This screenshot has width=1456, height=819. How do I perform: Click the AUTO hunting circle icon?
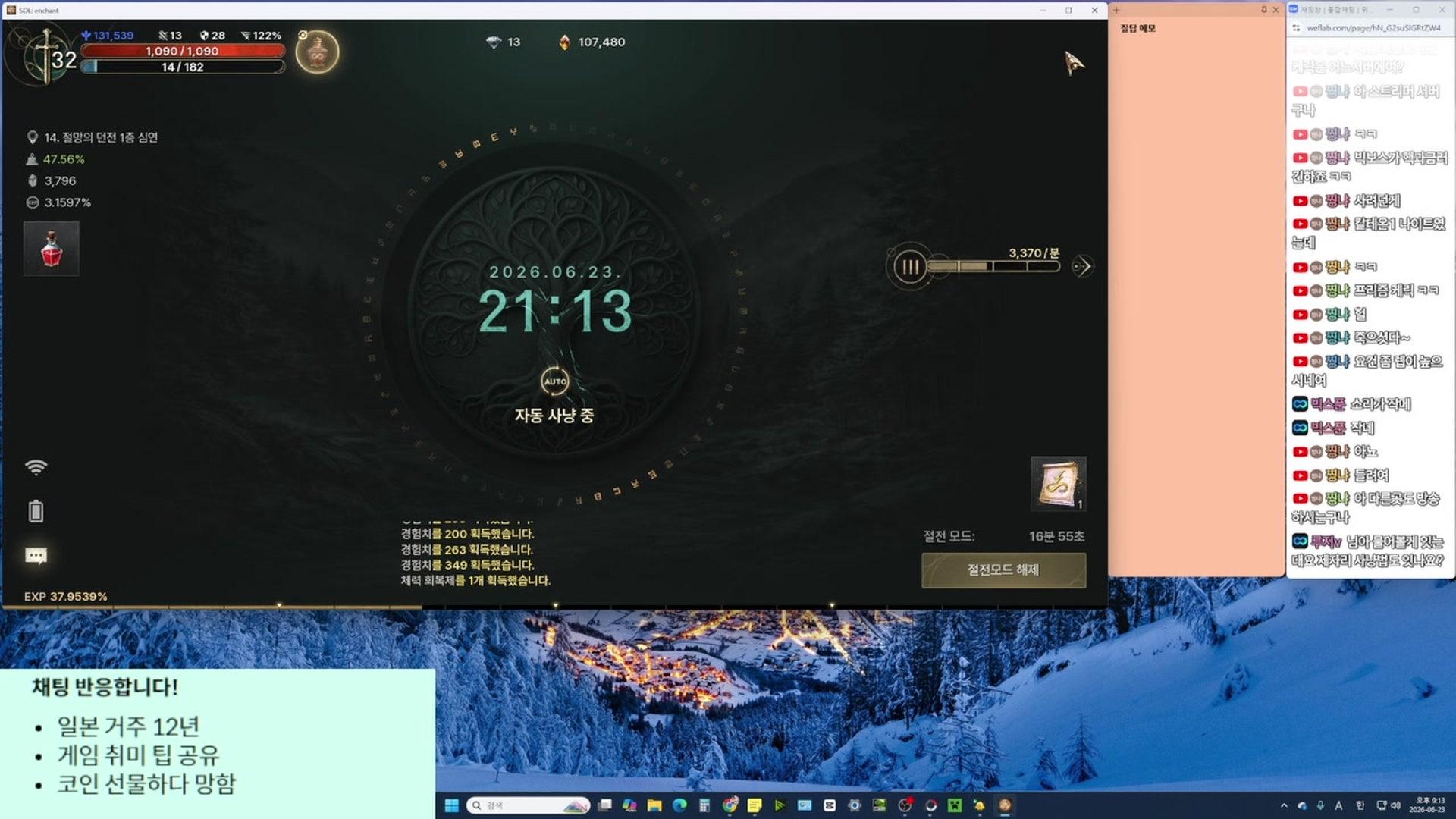pos(555,381)
